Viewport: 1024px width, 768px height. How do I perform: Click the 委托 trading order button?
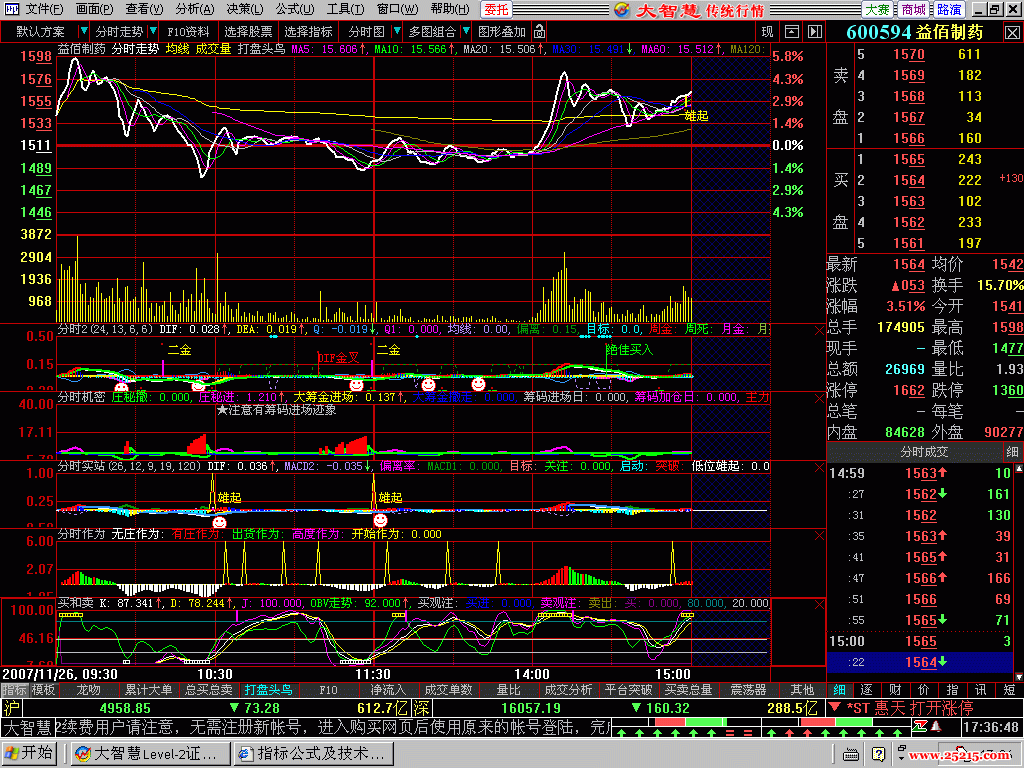(495, 9)
